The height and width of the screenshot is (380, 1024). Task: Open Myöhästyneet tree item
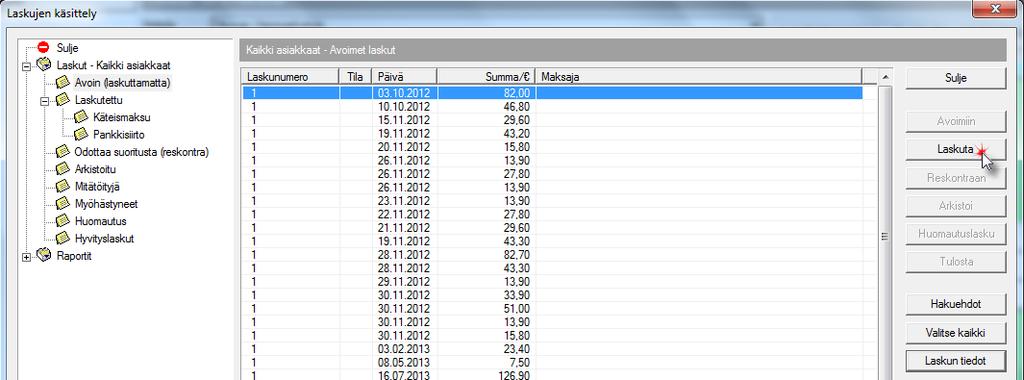pos(106,204)
